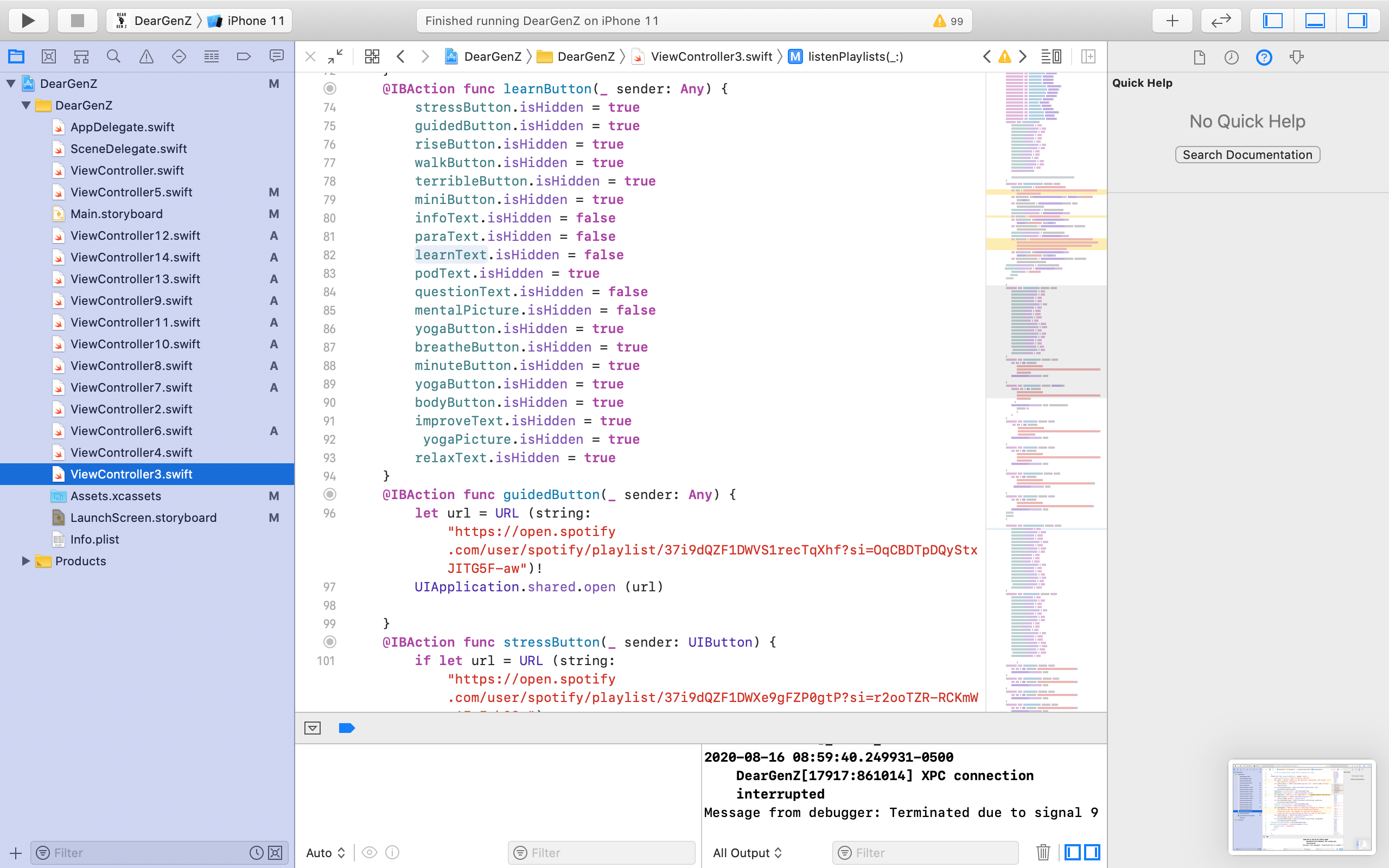Open the All Output dropdown
This screenshot has width=1389, height=868.
[747, 852]
